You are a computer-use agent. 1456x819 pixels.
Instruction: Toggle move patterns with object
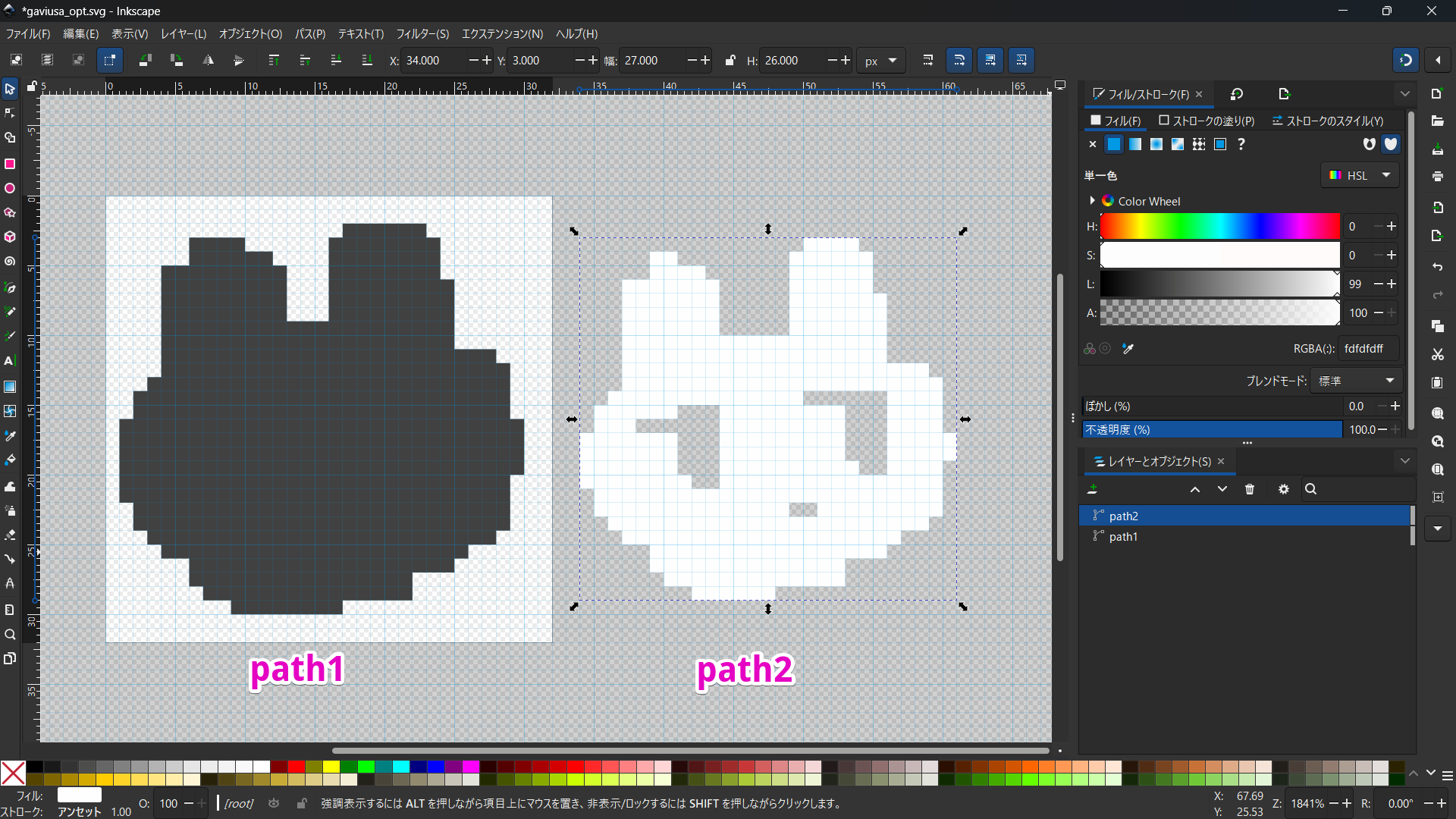coord(1021,60)
